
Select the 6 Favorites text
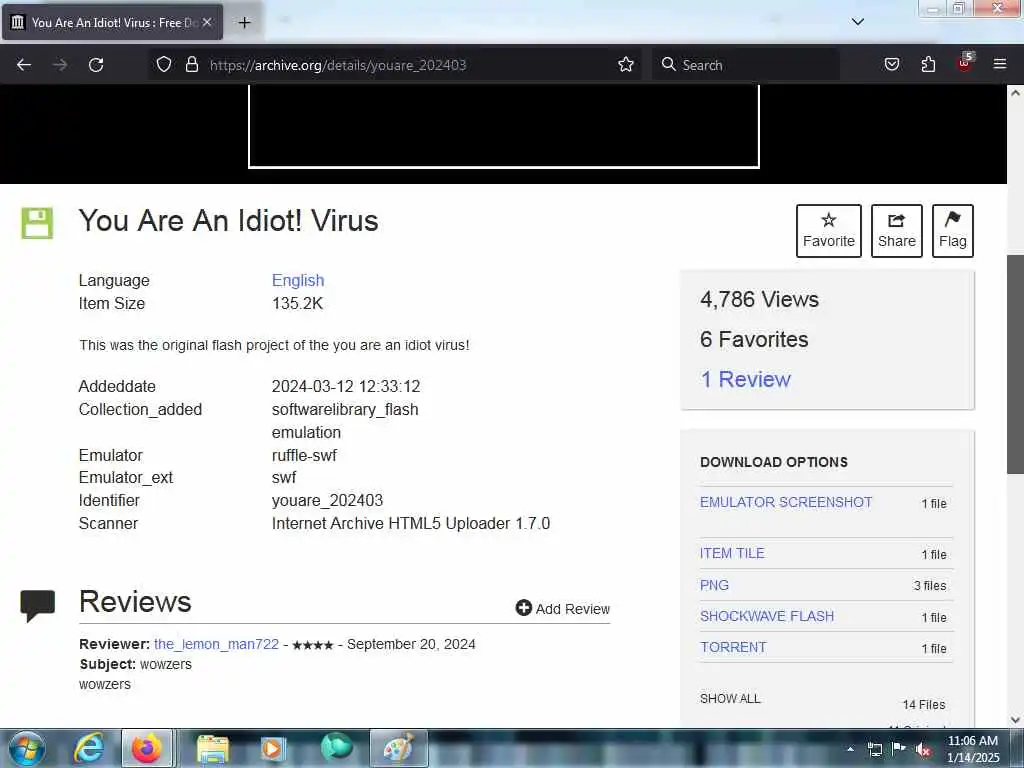click(754, 339)
